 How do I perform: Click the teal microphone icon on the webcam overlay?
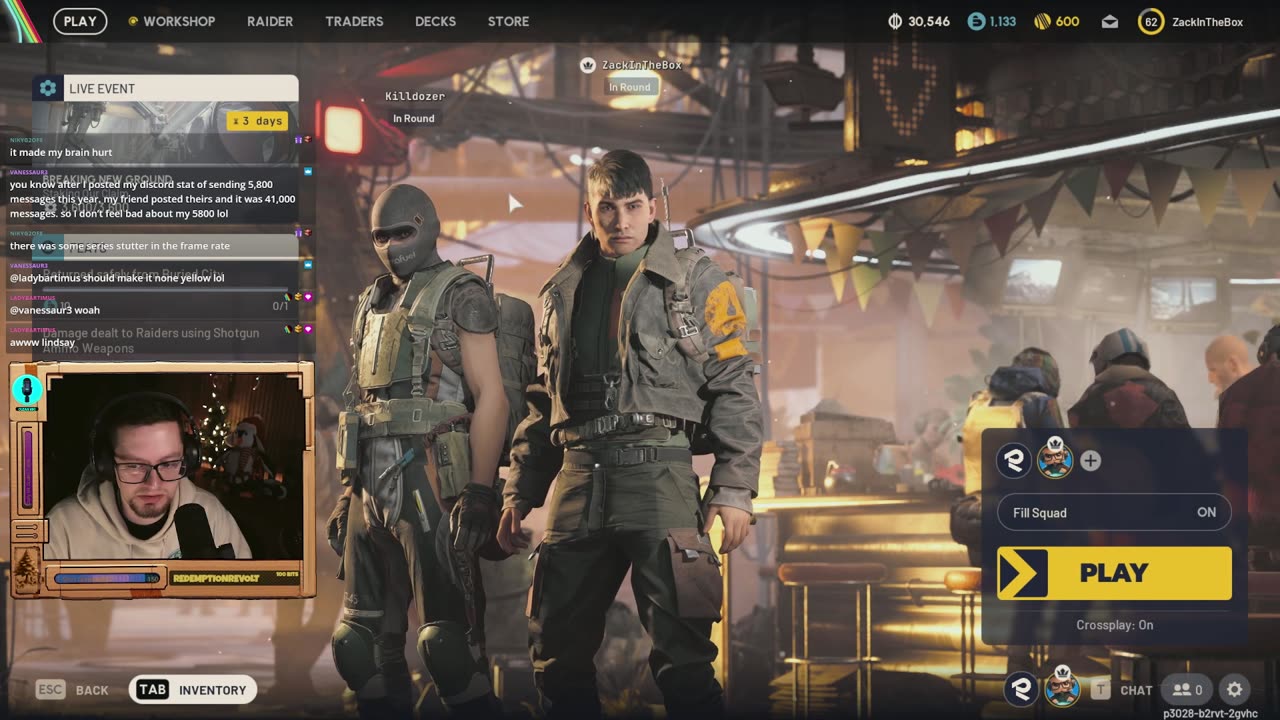point(27,390)
